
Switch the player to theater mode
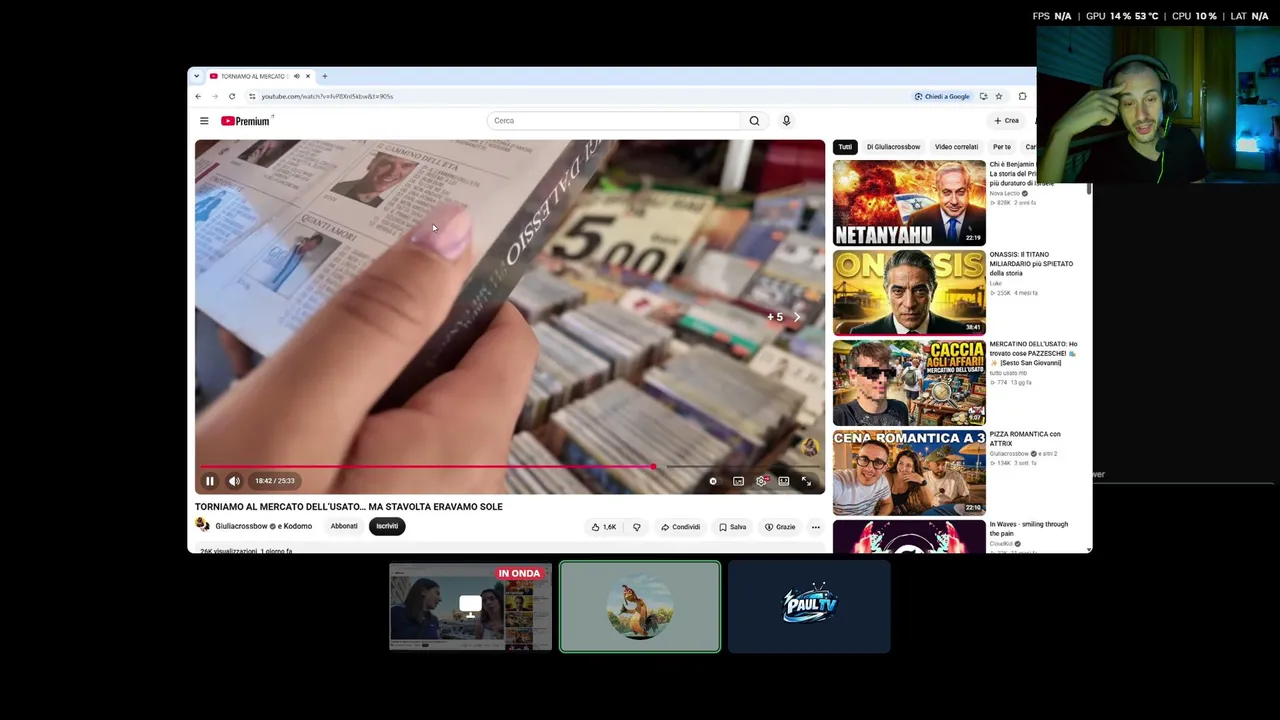(x=784, y=481)
